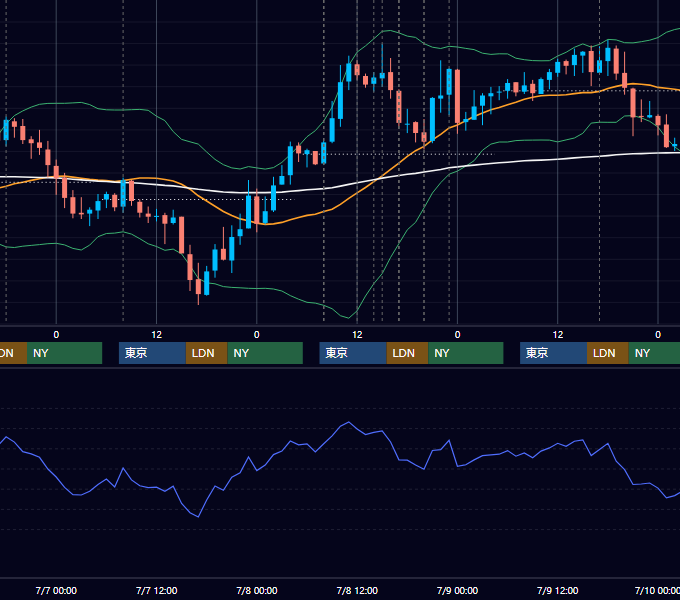Click hour label 12 above 7/9 12:00
The image size is (680, 600).
[558, 335]
